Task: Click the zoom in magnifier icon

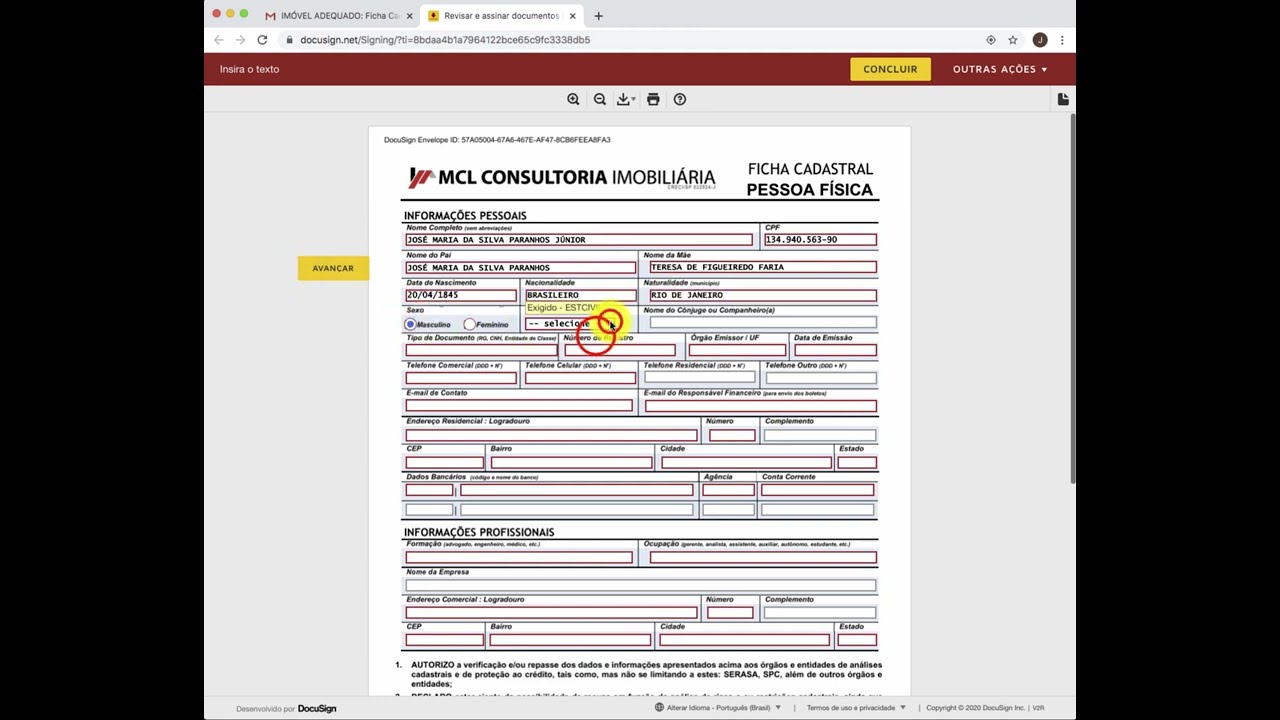Action: click(x=573, y=99)
